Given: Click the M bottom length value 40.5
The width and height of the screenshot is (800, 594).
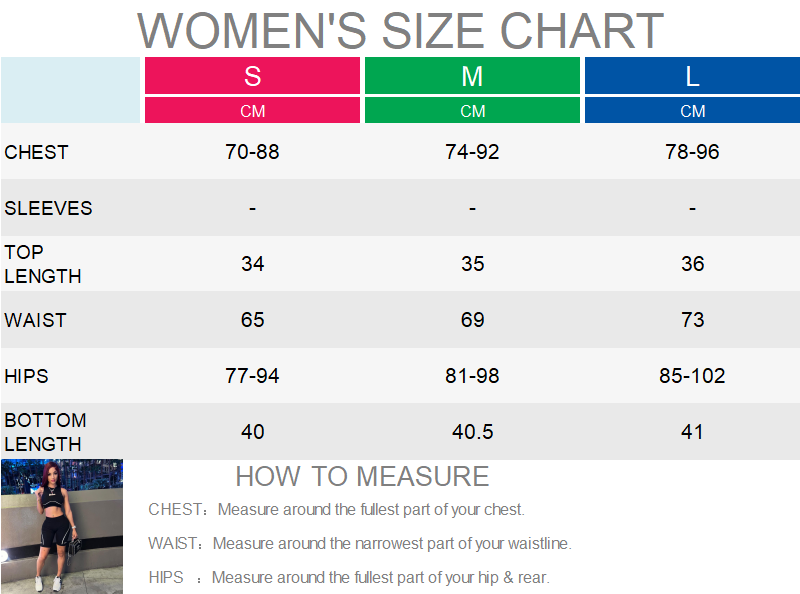Looking at the screenshot, I should click(472, 432).
